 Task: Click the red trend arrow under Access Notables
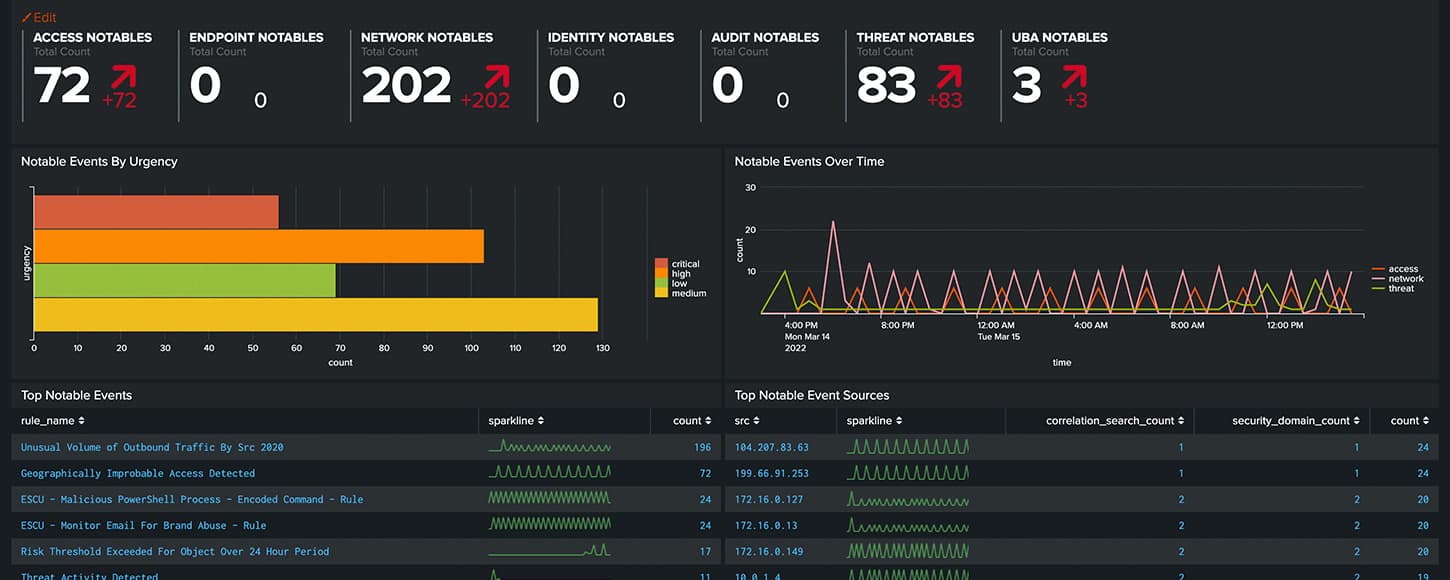tap(122, 77)
